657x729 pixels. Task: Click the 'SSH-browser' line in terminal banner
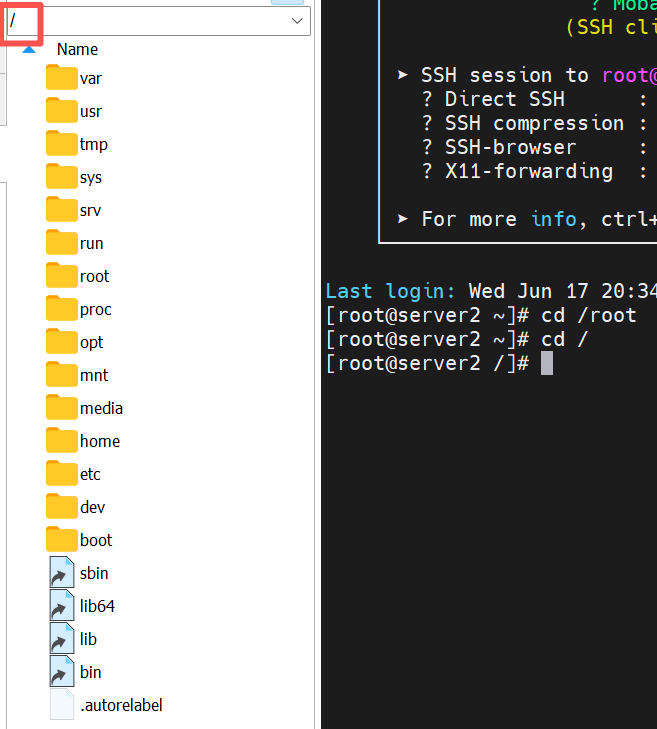click(535, 147)
